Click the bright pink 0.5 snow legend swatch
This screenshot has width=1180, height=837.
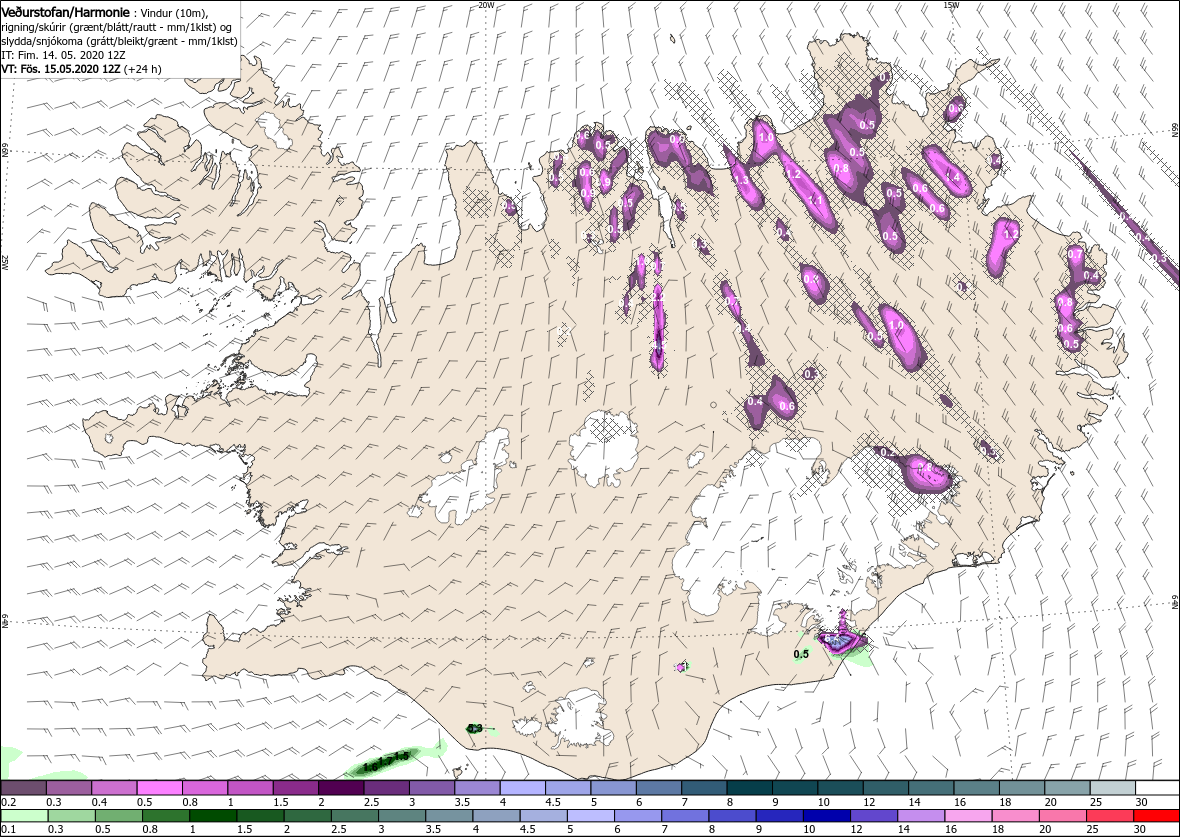point(160,787)
